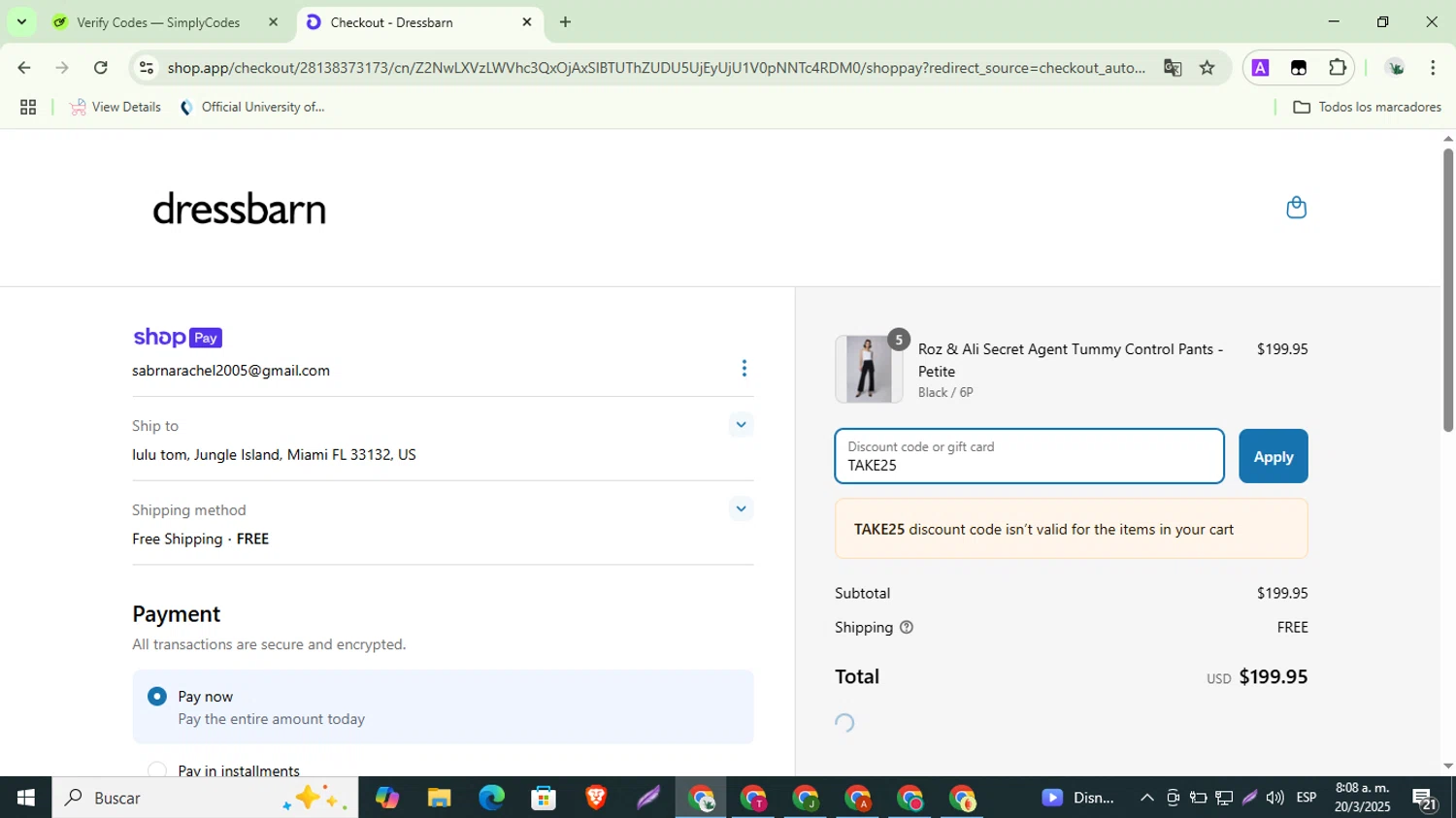The height and width of the screenshot is (818, 1456).
Task: Click the TAKE25 invalid code message
Action: tap(1071, 529)
